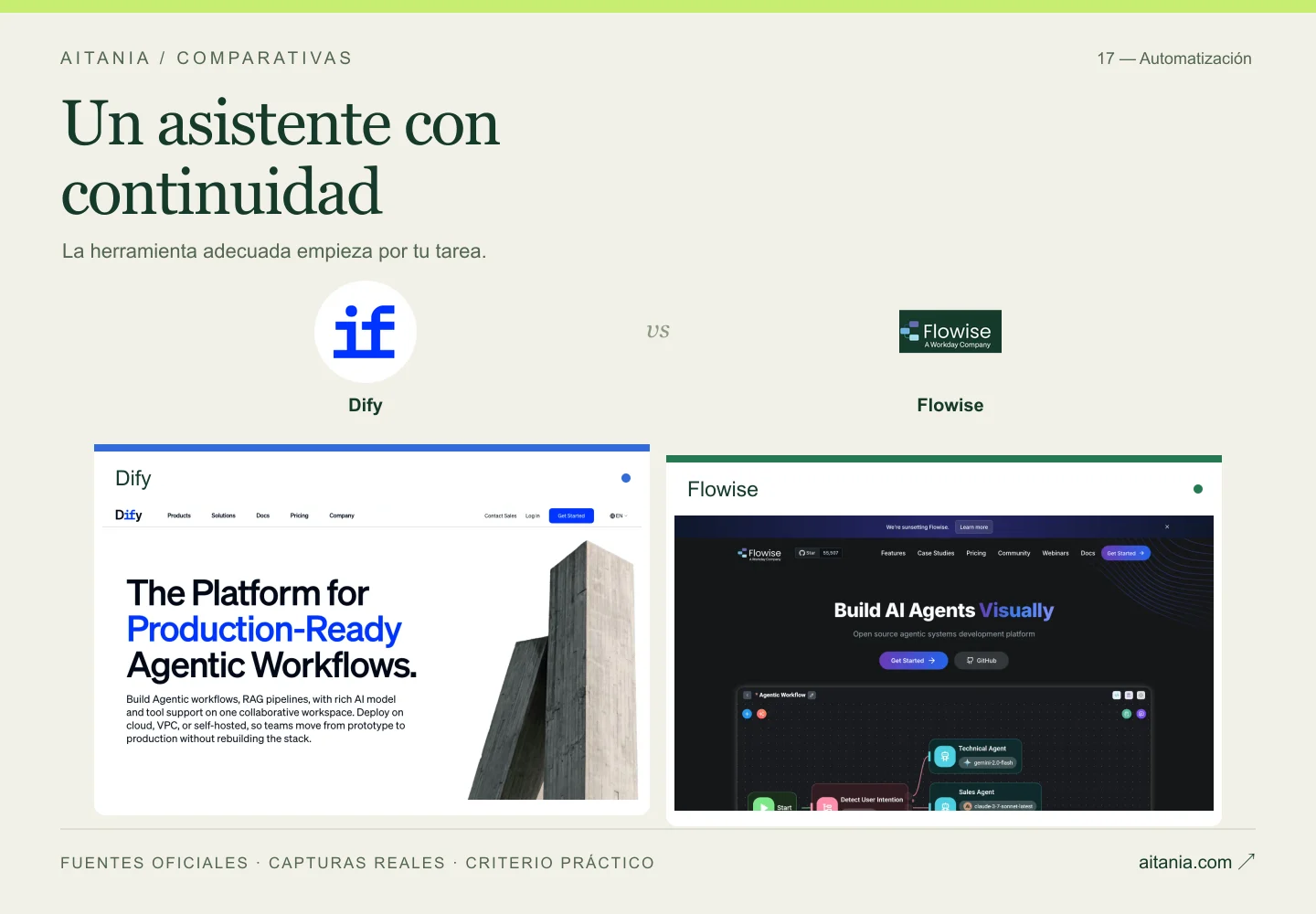Click the Flowise Workday Company logo badge
Viewport: 1316px width, 914px height.
pos(950,331)
